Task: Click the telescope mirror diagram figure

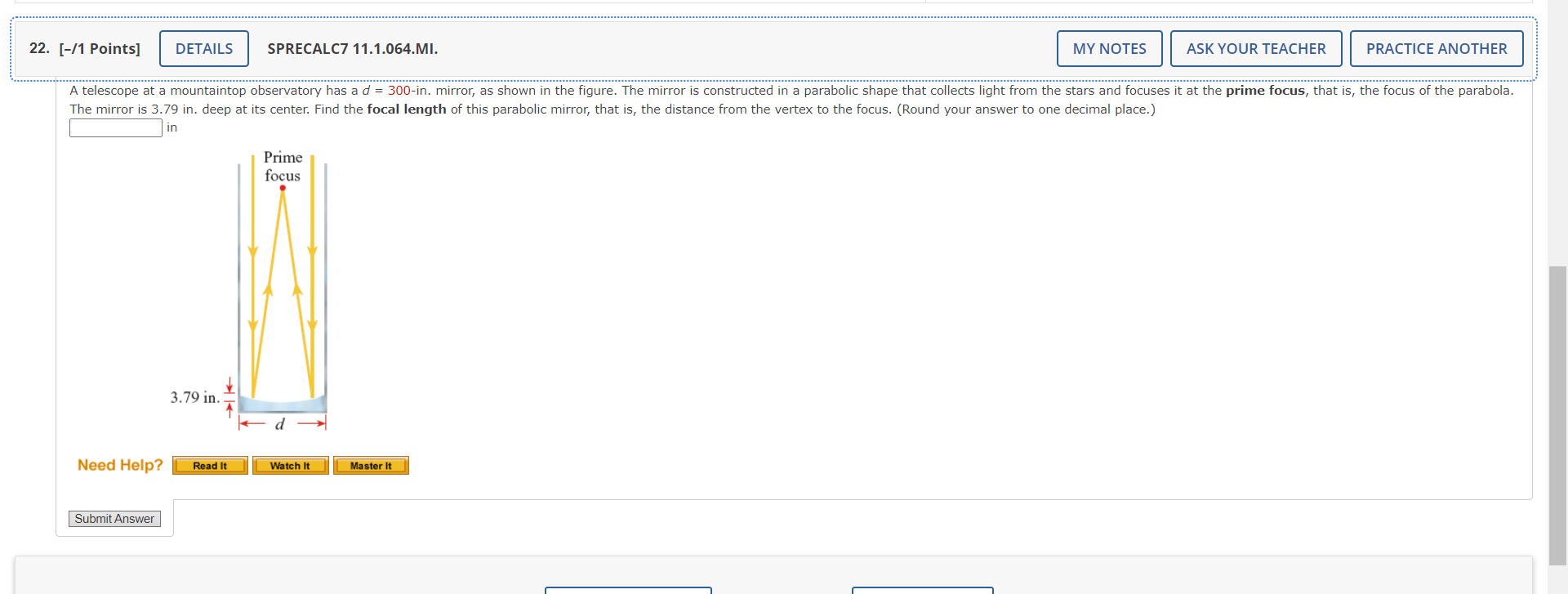Action: pyautogui.click(x=249, y=290)
